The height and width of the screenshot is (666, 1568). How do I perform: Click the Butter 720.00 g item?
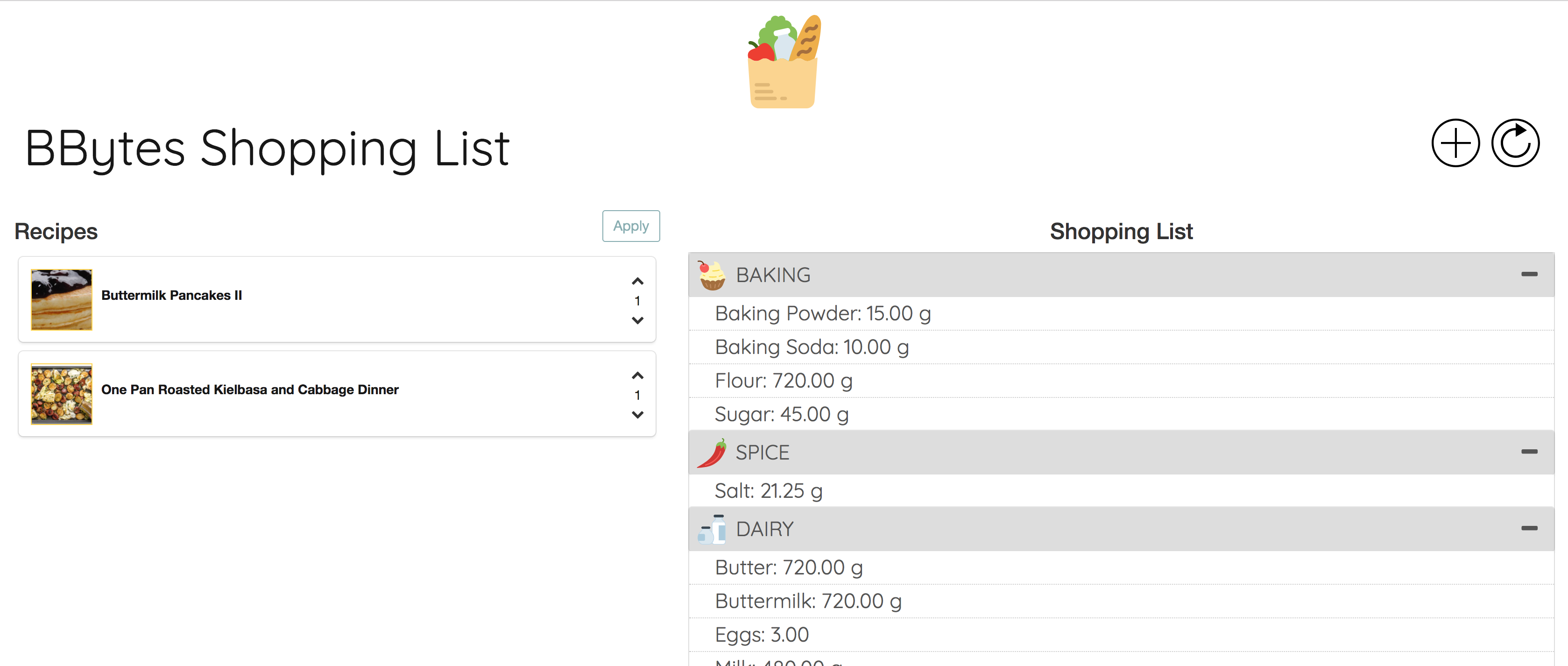(x=1121, y=567)
